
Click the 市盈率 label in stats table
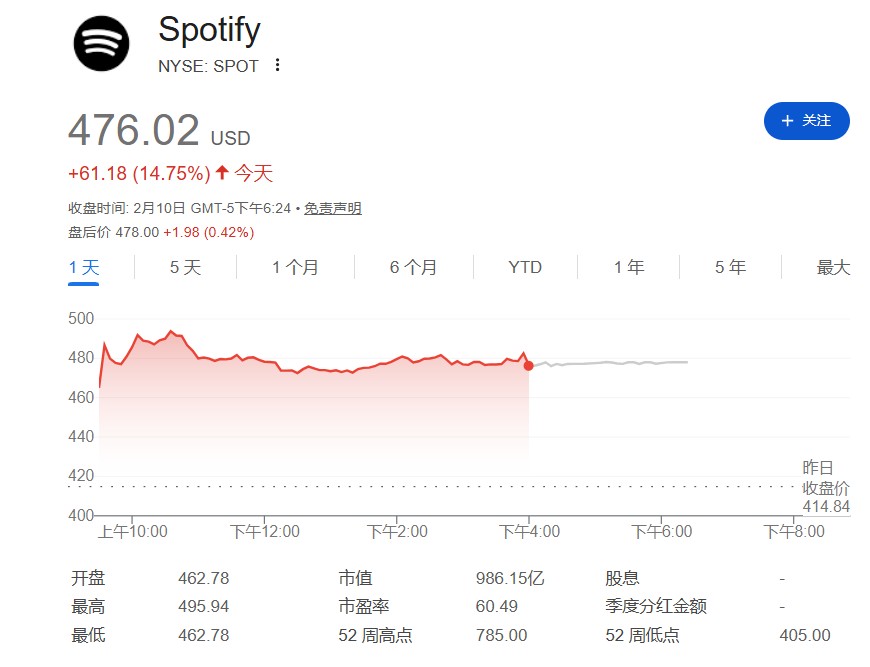click(361, 606)
